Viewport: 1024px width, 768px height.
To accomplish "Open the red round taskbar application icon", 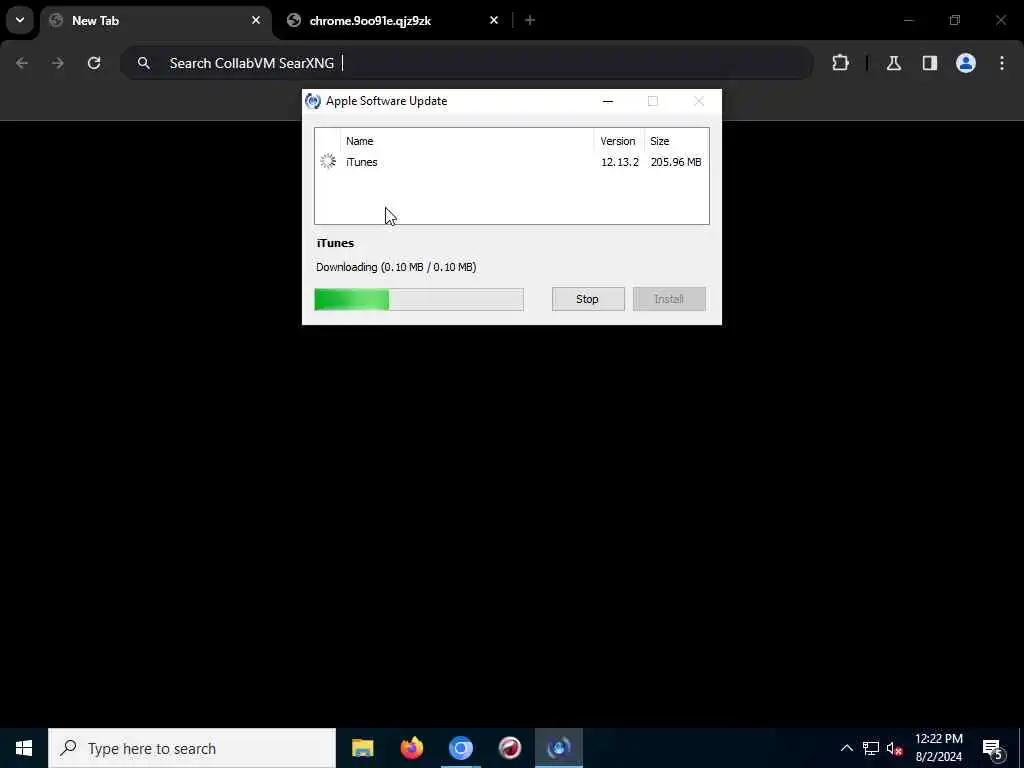I will pos(509,748).
